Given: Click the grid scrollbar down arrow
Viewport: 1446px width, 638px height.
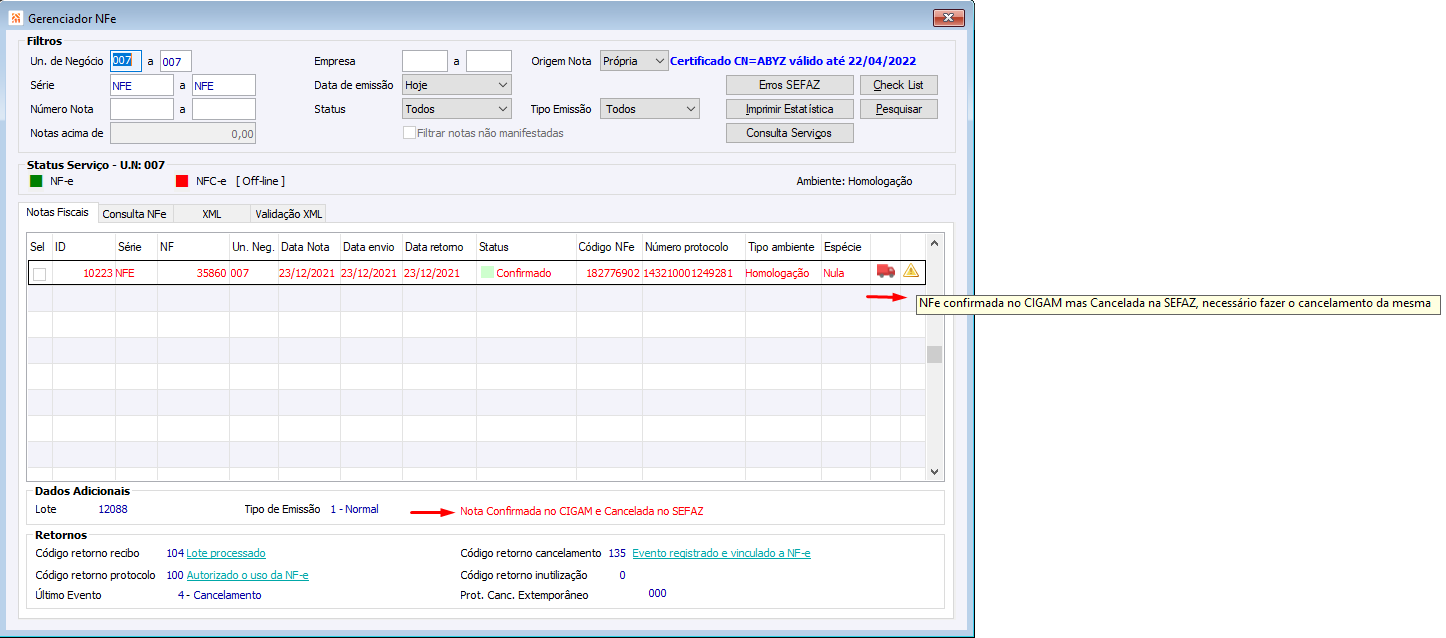Looking at the screenshot, I should coord(934,471).
